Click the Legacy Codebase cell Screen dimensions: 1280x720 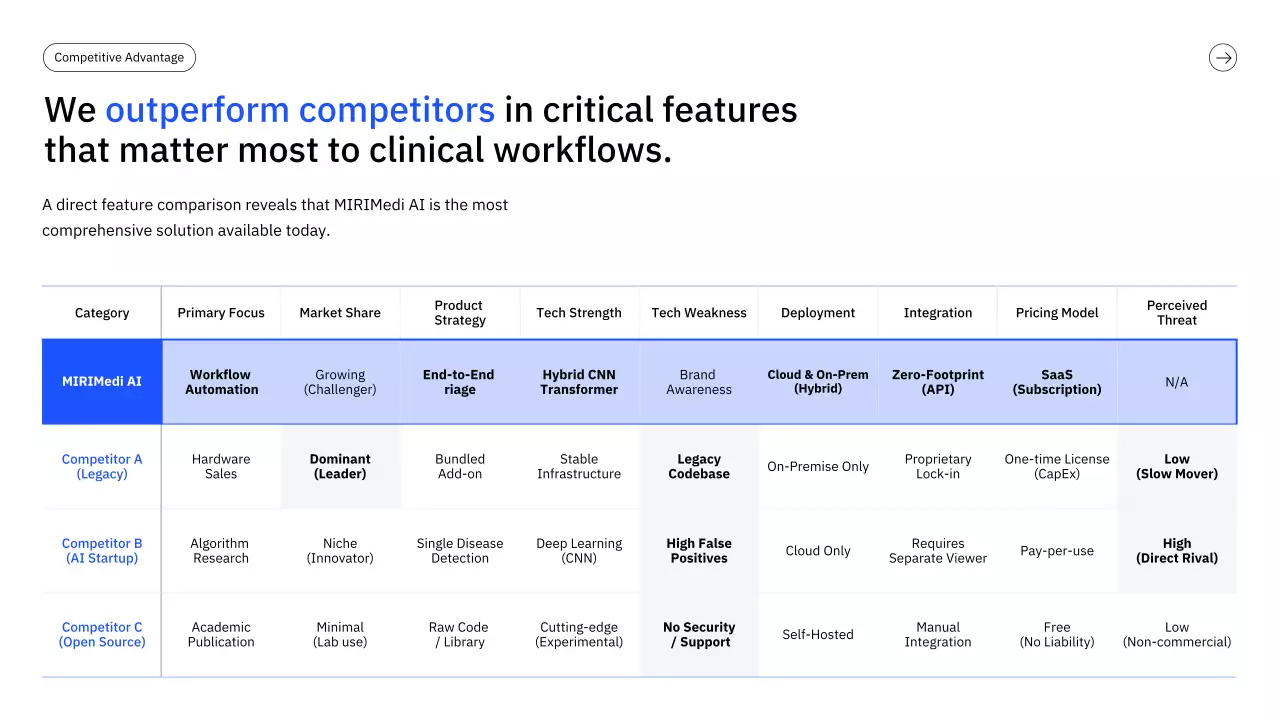pos(699,467)
